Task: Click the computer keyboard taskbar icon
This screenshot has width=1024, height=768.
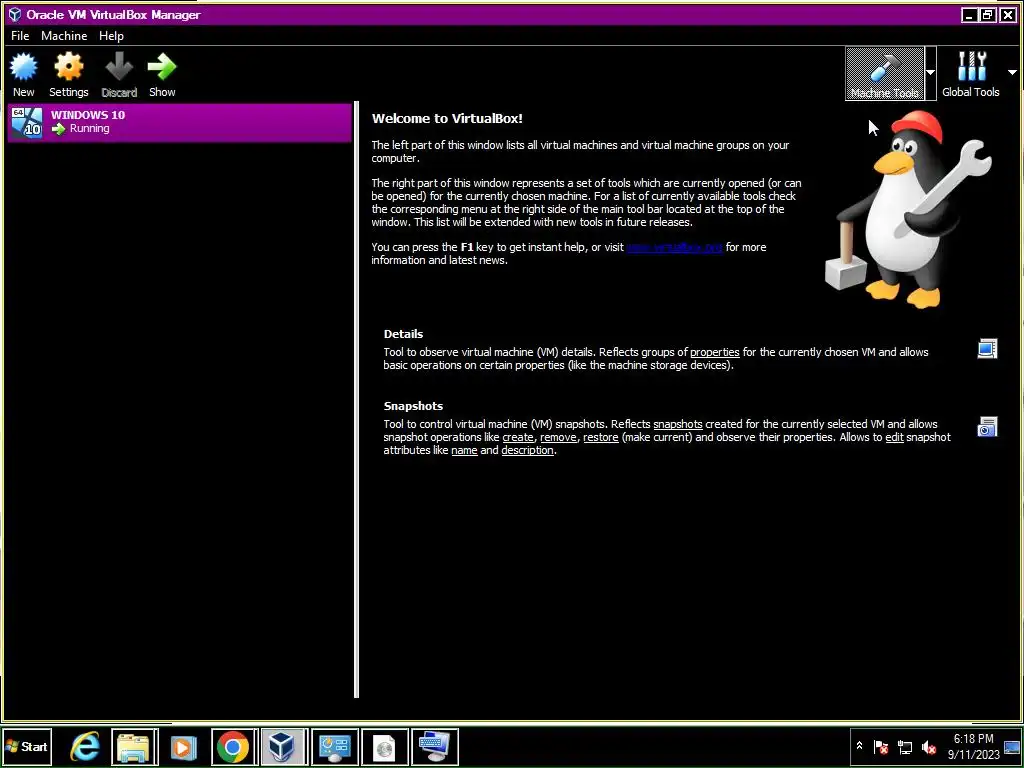Action: click(435, 746)
